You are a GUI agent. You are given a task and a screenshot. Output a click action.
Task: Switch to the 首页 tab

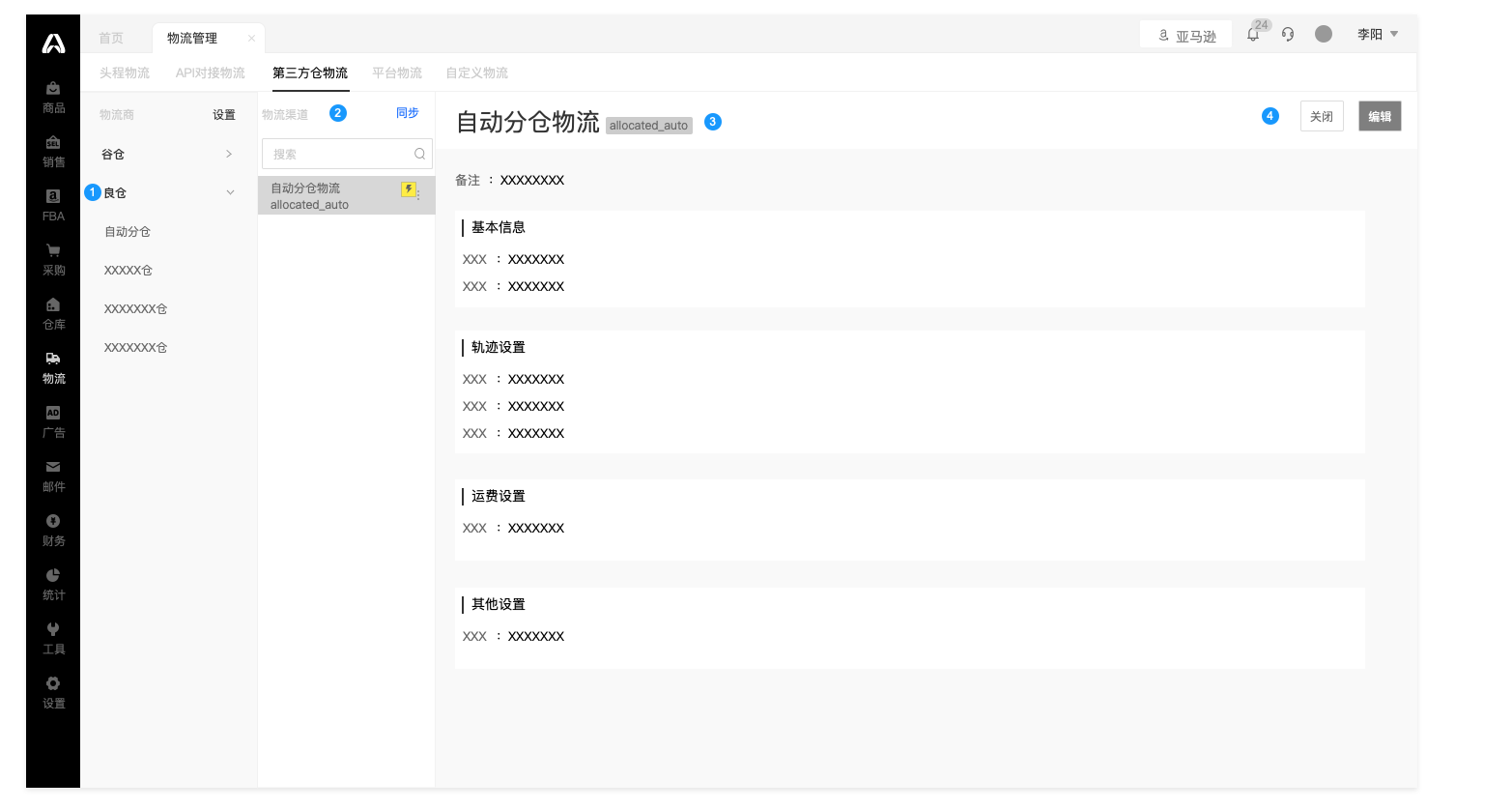pos(111,38)
